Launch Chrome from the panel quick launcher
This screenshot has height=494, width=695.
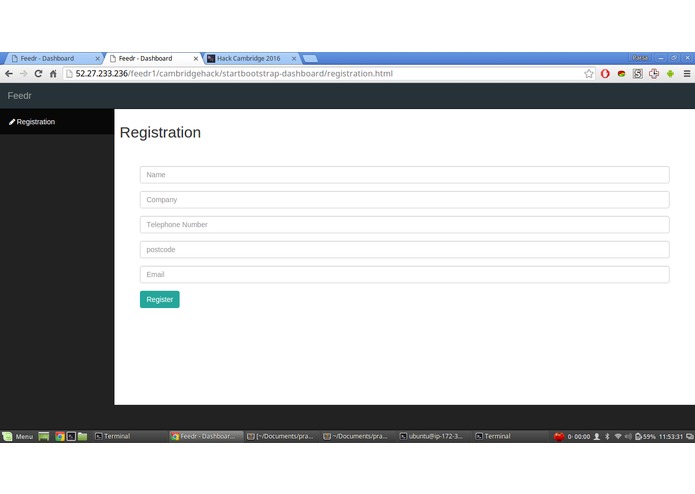(59, 436)
